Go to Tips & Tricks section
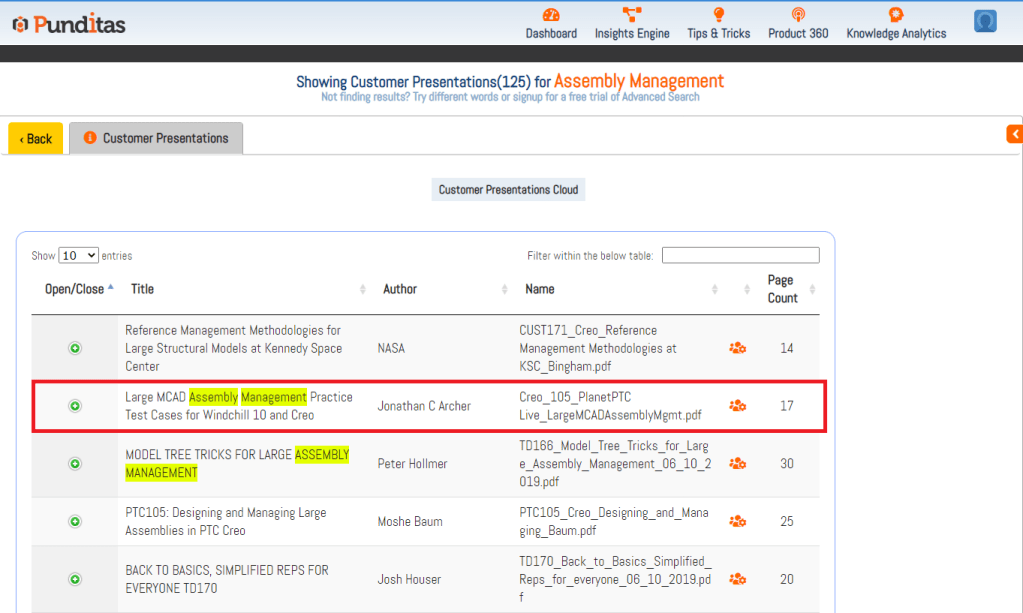 point(718,23)
